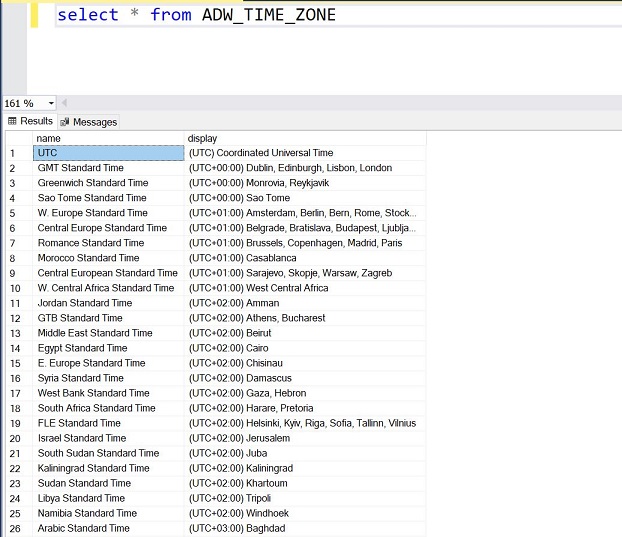This screenshot has width=622, height=537.
Task: Select the 'Namibia Standard Time' cell
Action: (x=109, y=514)
